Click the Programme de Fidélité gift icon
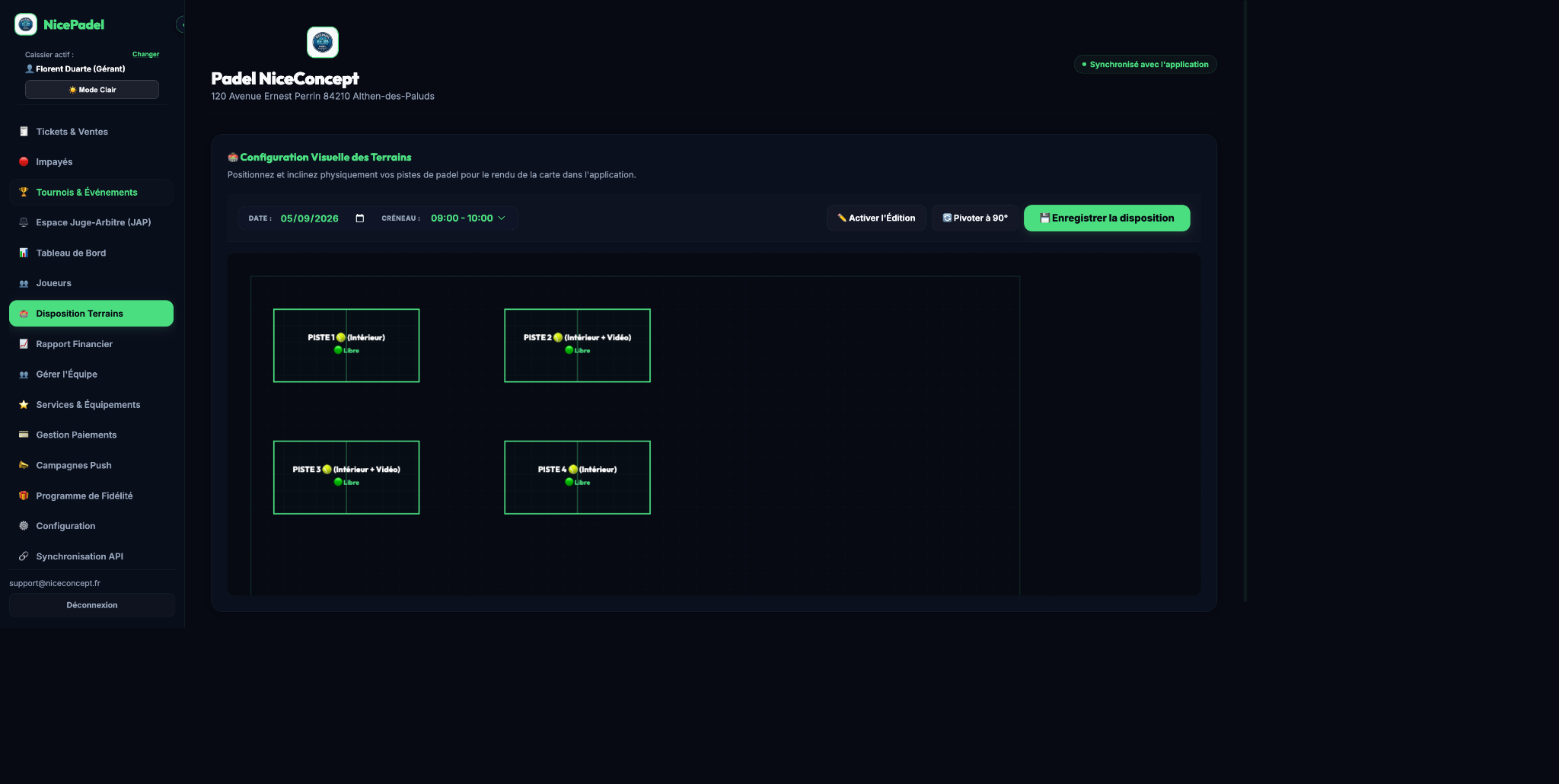 [24, 496]
